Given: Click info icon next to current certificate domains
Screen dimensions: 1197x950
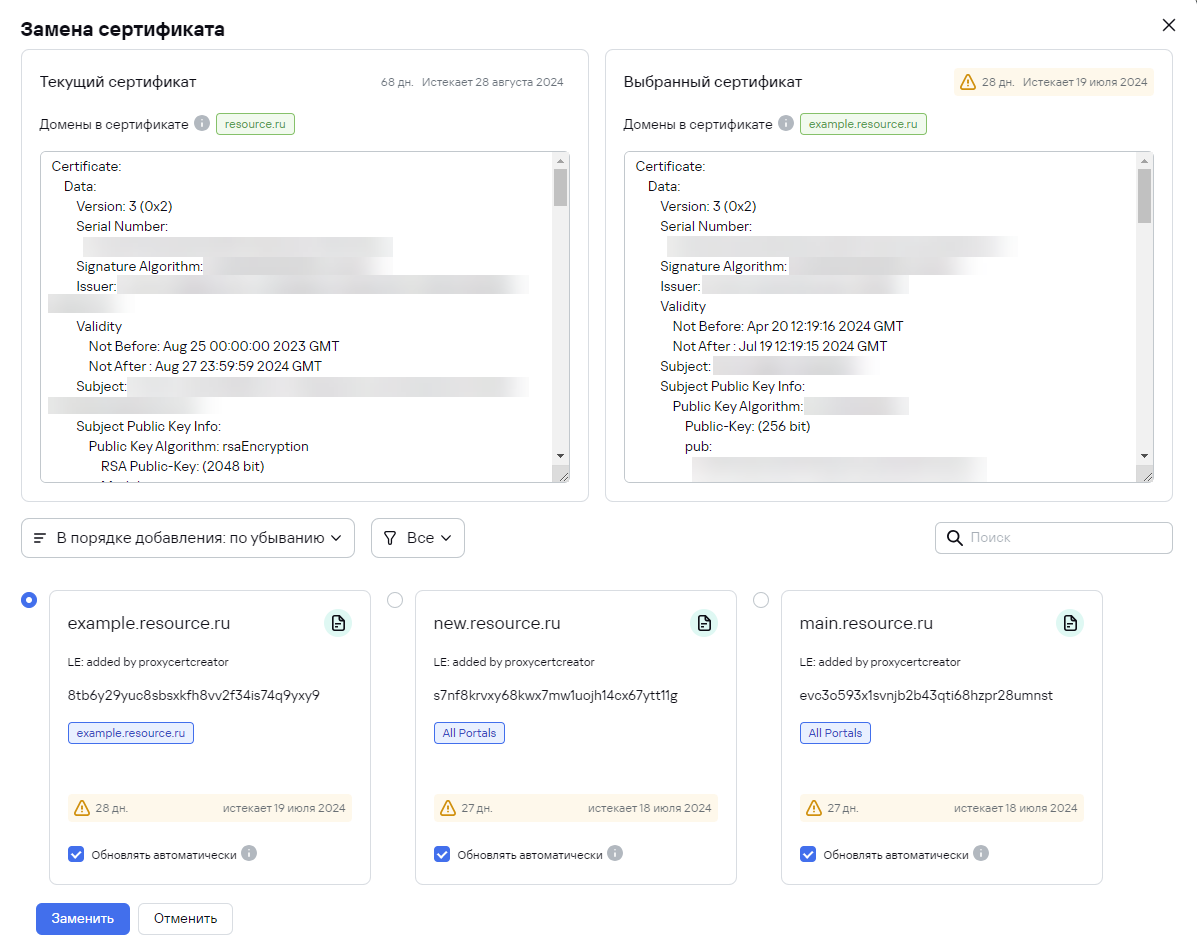Looking at the screenshot, I should point(202,124).
